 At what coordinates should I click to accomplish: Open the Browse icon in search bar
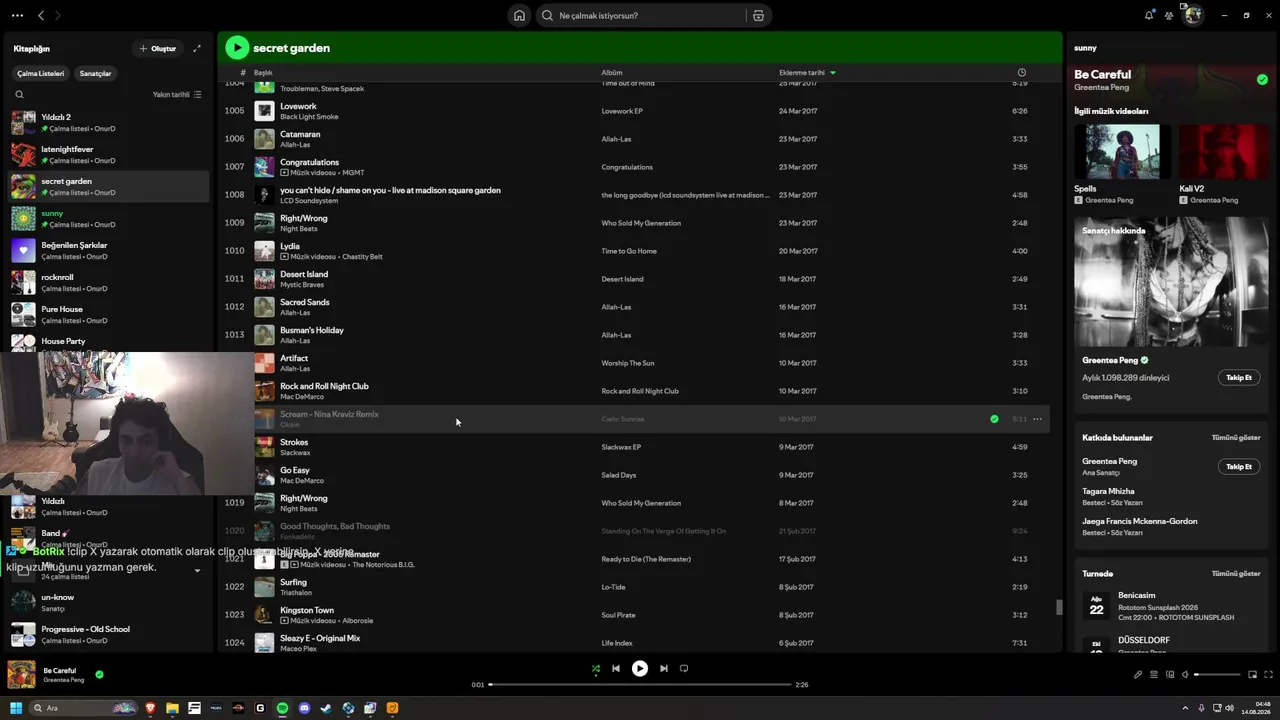pyautogui.click(x=758, y=16)
